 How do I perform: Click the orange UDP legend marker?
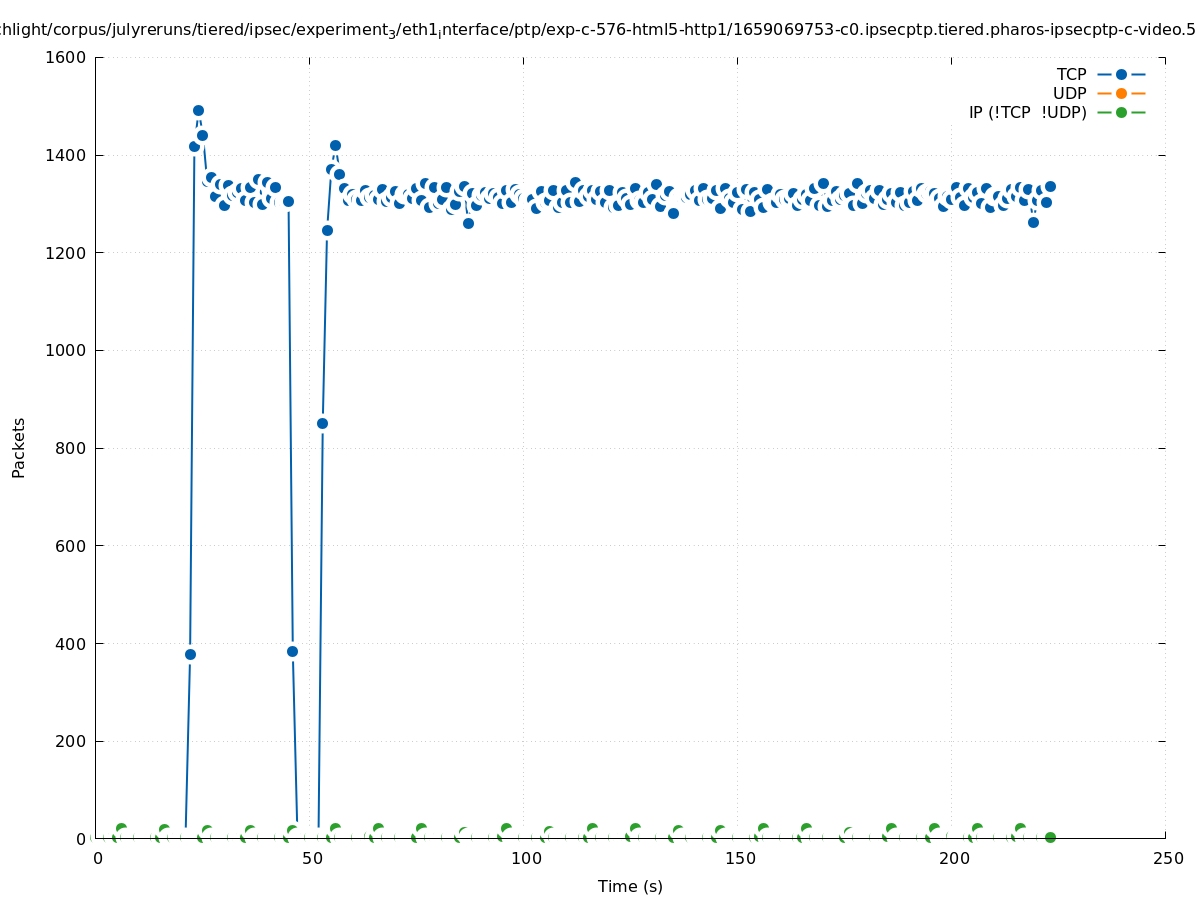tap(1121, 93)
